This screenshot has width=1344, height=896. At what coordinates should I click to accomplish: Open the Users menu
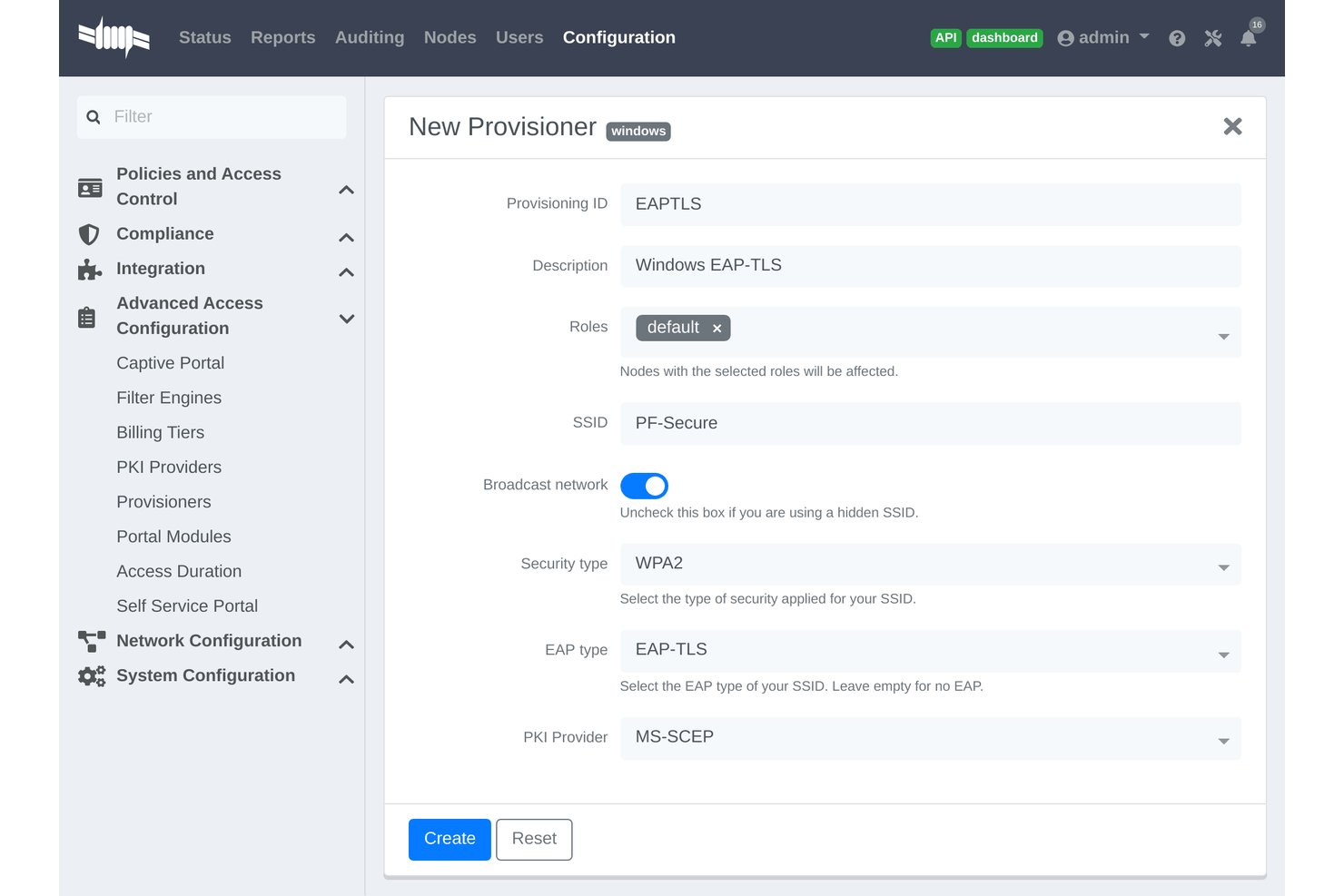point(519,37)
